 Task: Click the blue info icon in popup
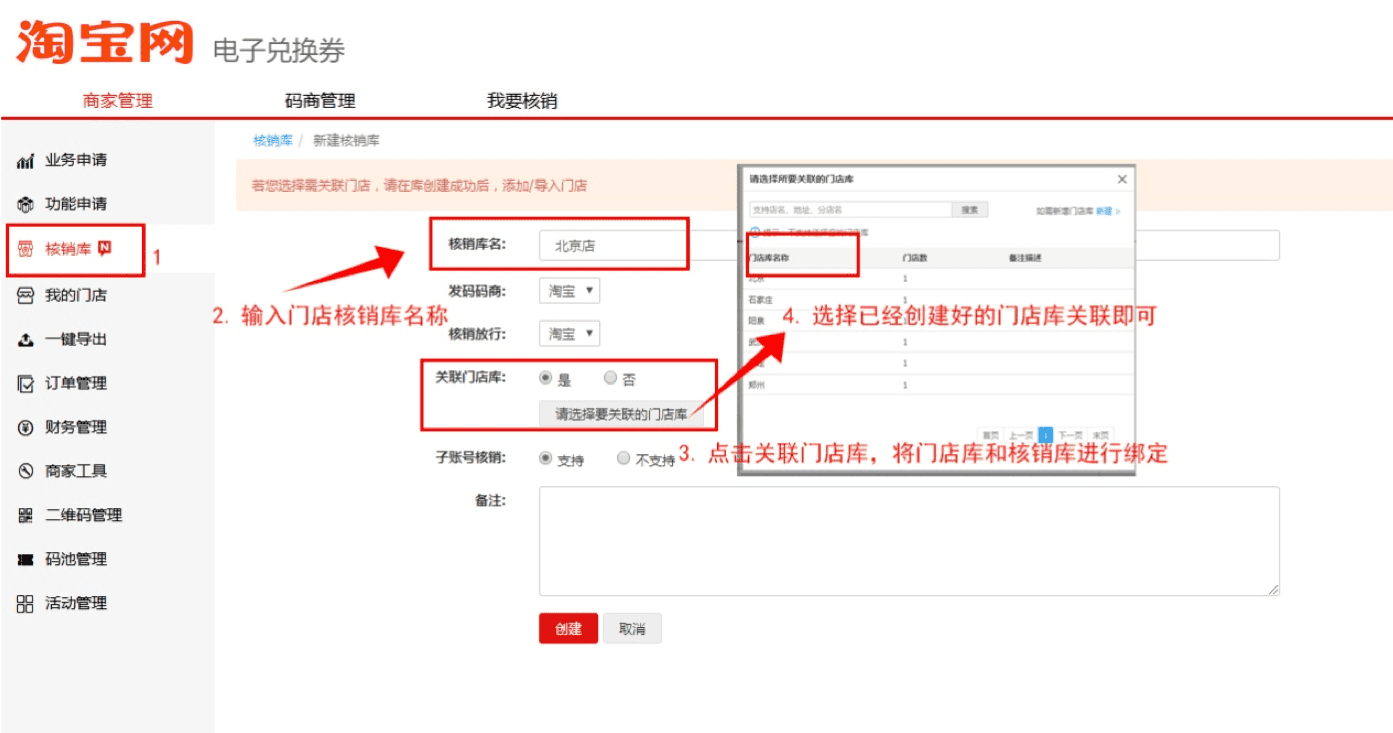pyautogui.click(x=755, y=232)
